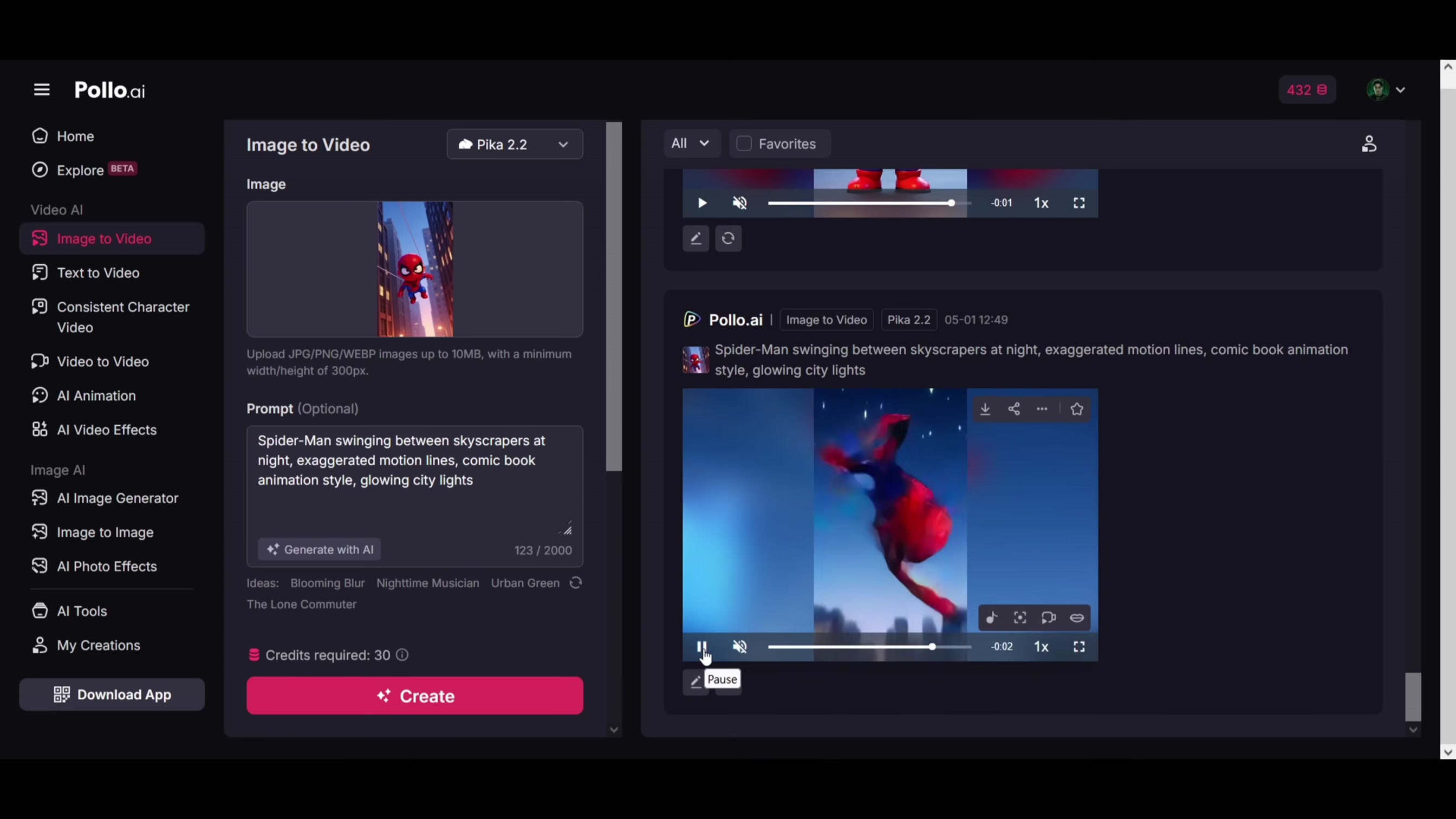Open the hamburger menu beside Pollo.ai logo
This screenshot has height=819, width=1456.
[x=42, y=90]
